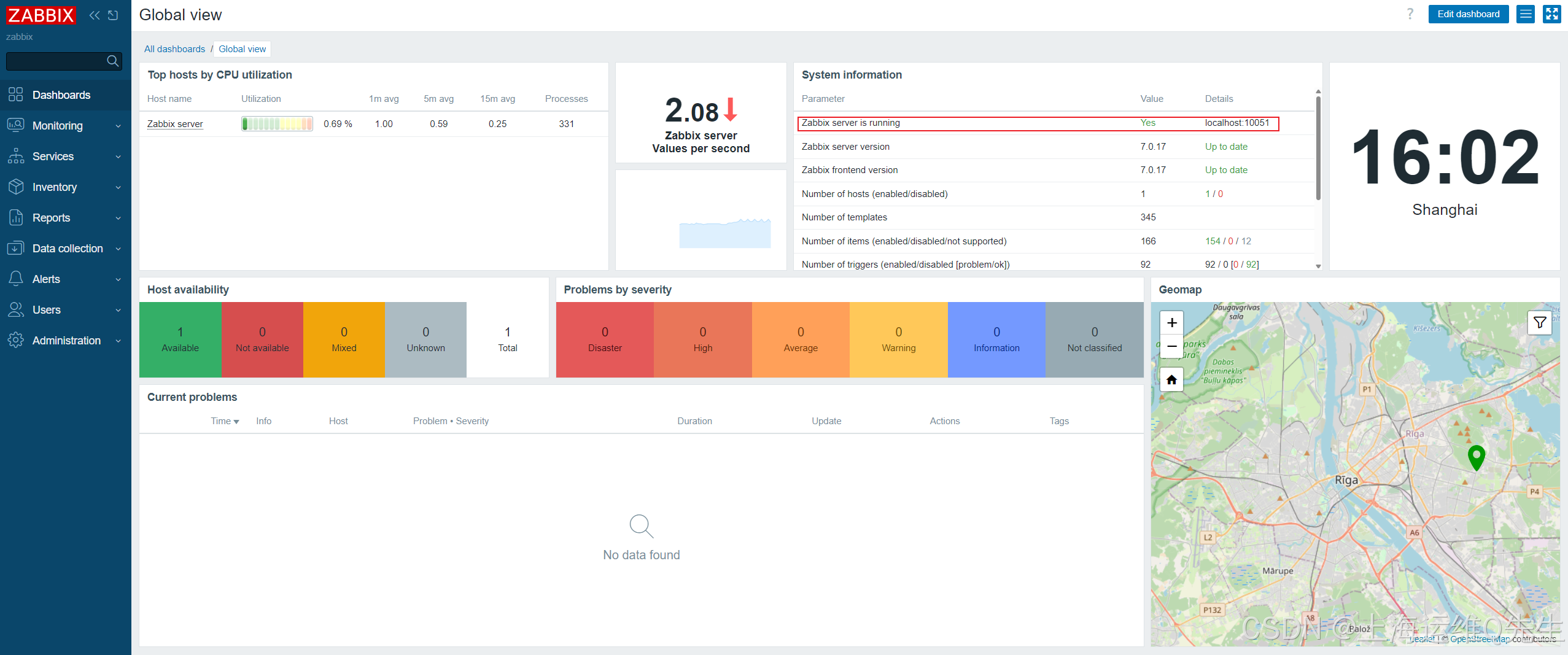
Task: Click the Administration gear icon
Action: pyautogui.click(x=16, y=340)
